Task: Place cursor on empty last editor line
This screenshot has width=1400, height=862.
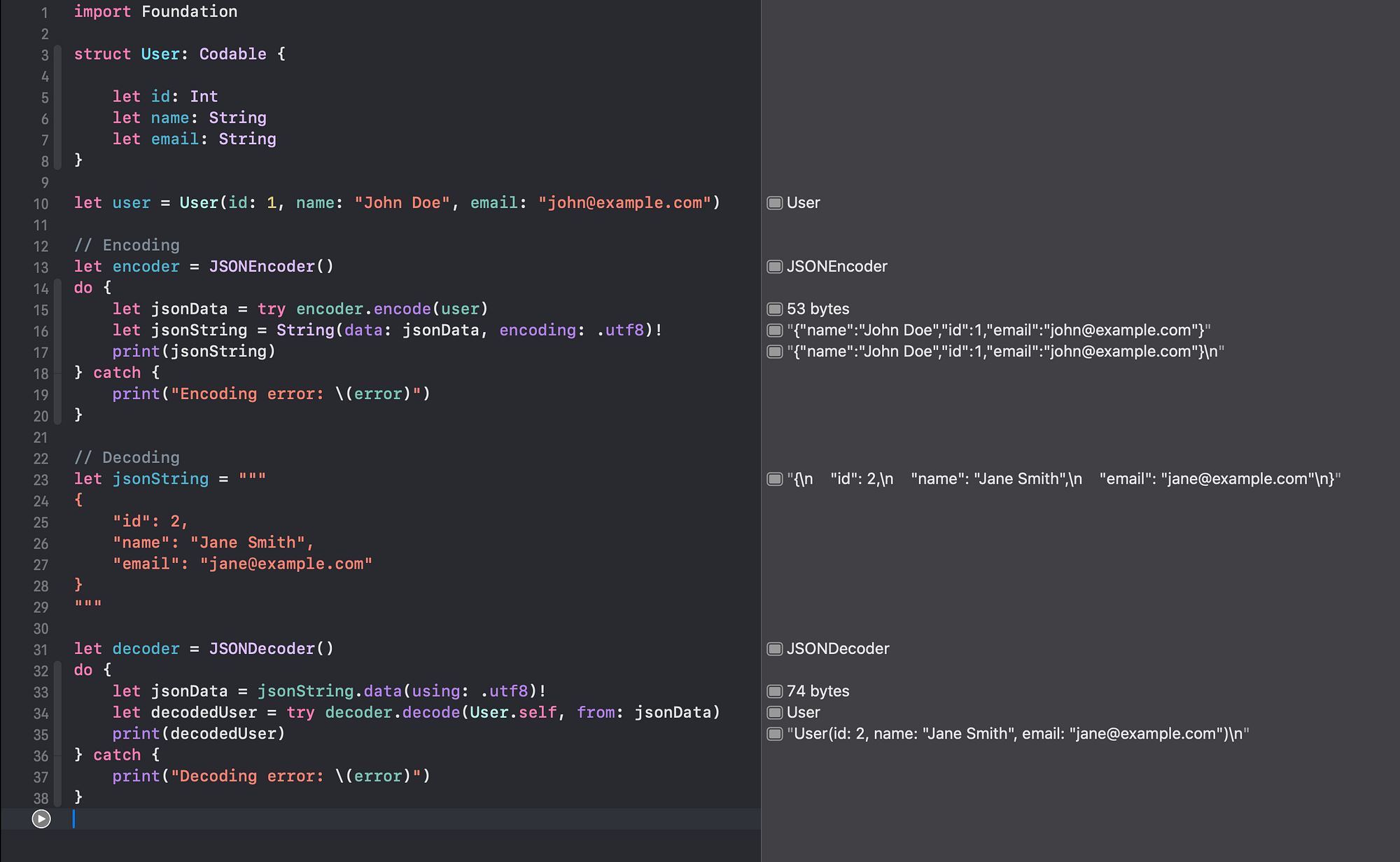Action: click(x=350, y=819)
